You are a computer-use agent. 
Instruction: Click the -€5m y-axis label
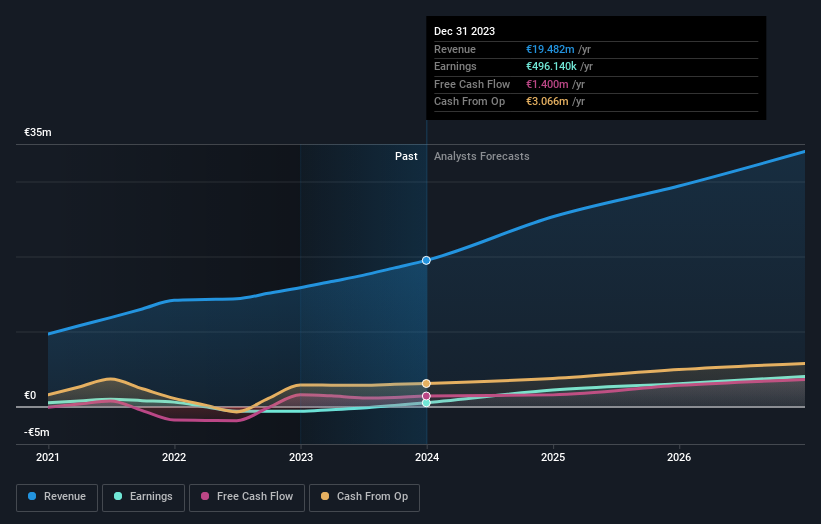click(x=37, y=432)
